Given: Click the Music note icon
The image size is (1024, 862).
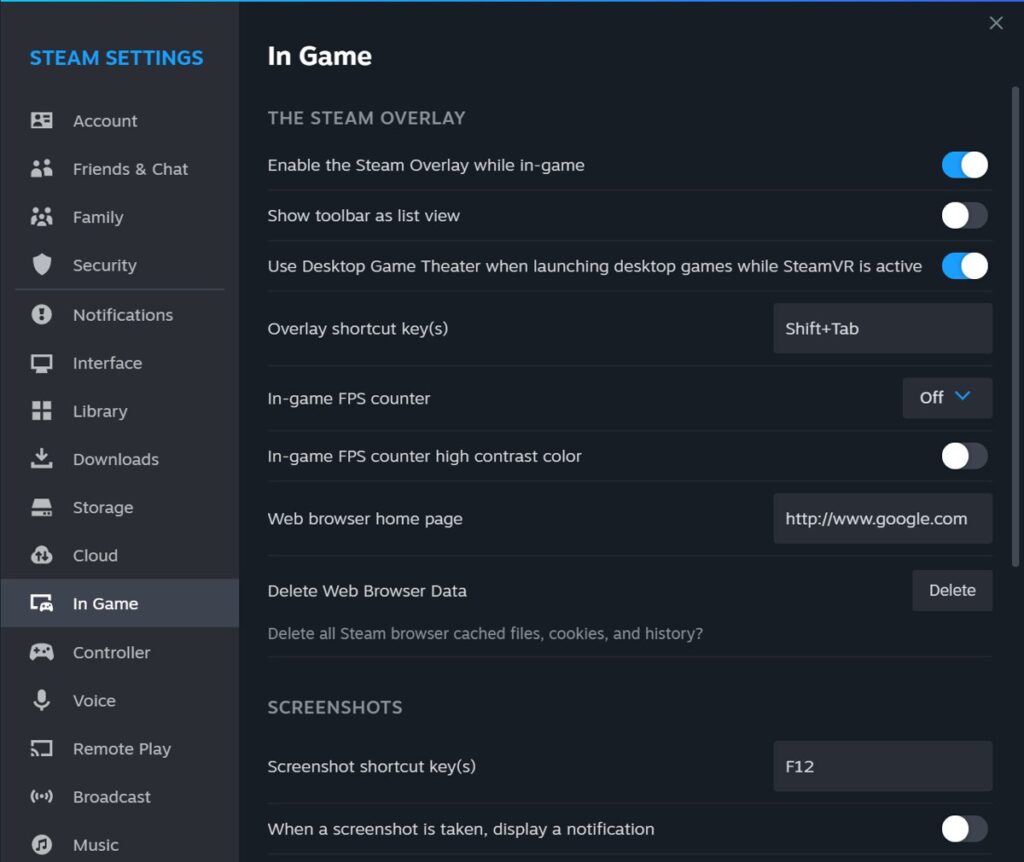Looking at the screenshot, I should point(42,844).
